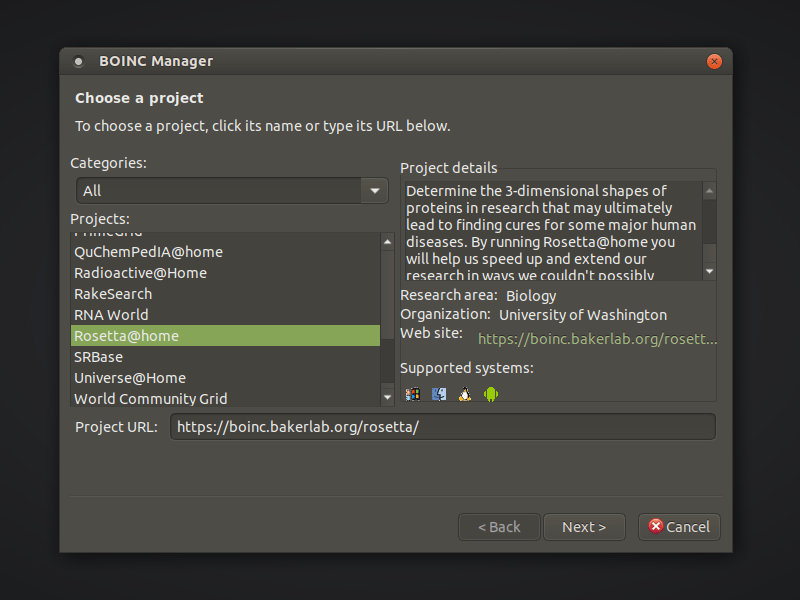Click the project description text box

pos(554,231)
